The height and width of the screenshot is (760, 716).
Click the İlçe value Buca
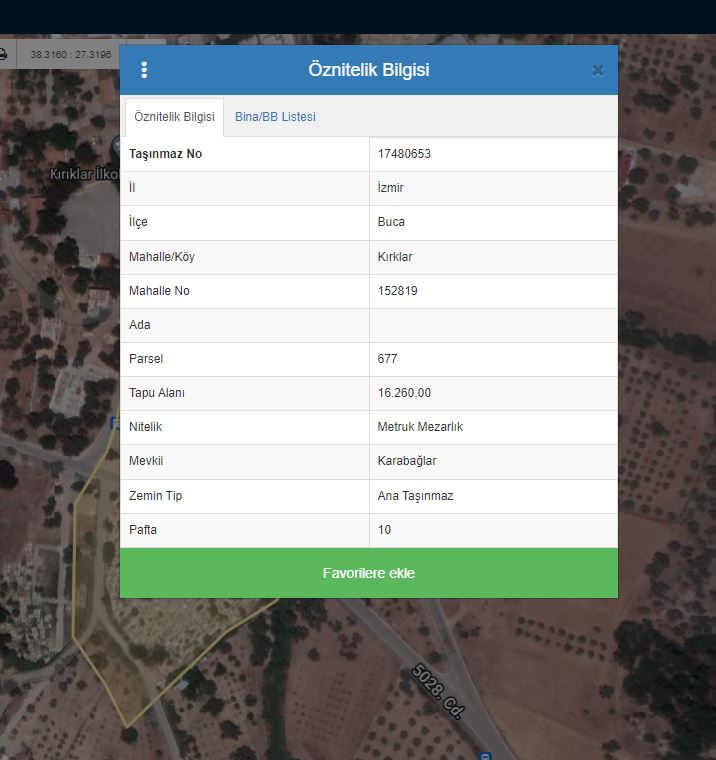tap(391, 222)
